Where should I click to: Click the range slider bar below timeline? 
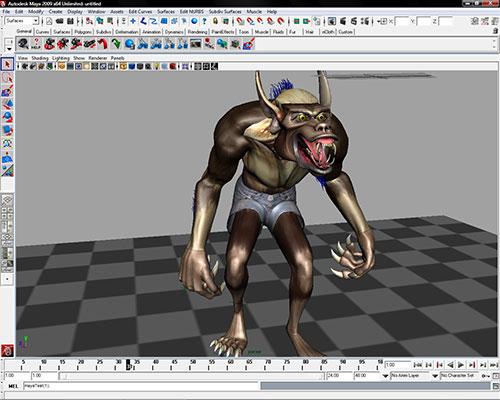[192, 376]
